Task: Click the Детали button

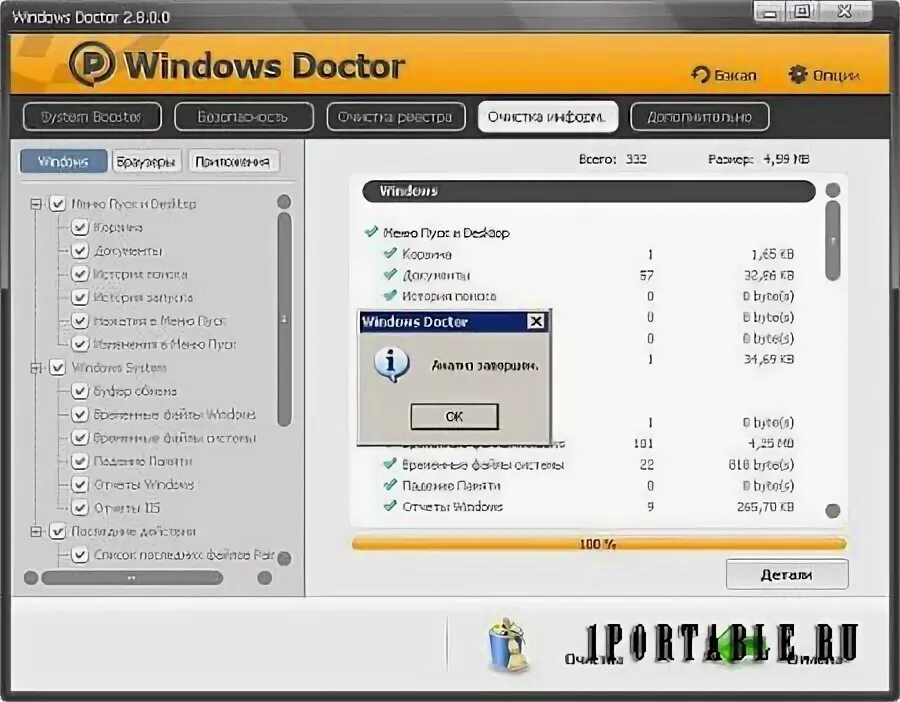Action: click(787, 574)
